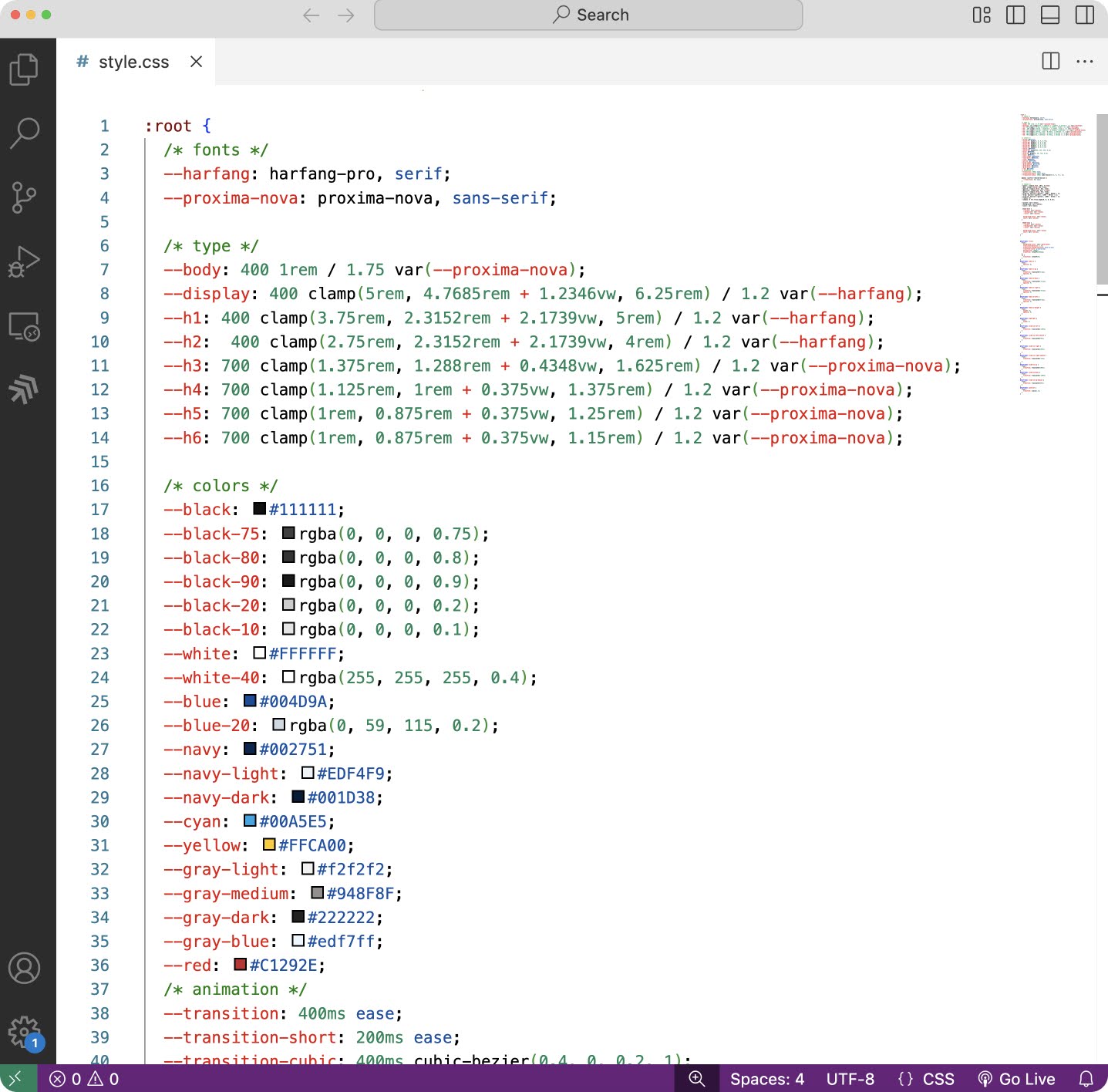The width and height of the screenshot is (1108, 1092).
Task: Open the Manage gear menu
Action: (24, 1031)
